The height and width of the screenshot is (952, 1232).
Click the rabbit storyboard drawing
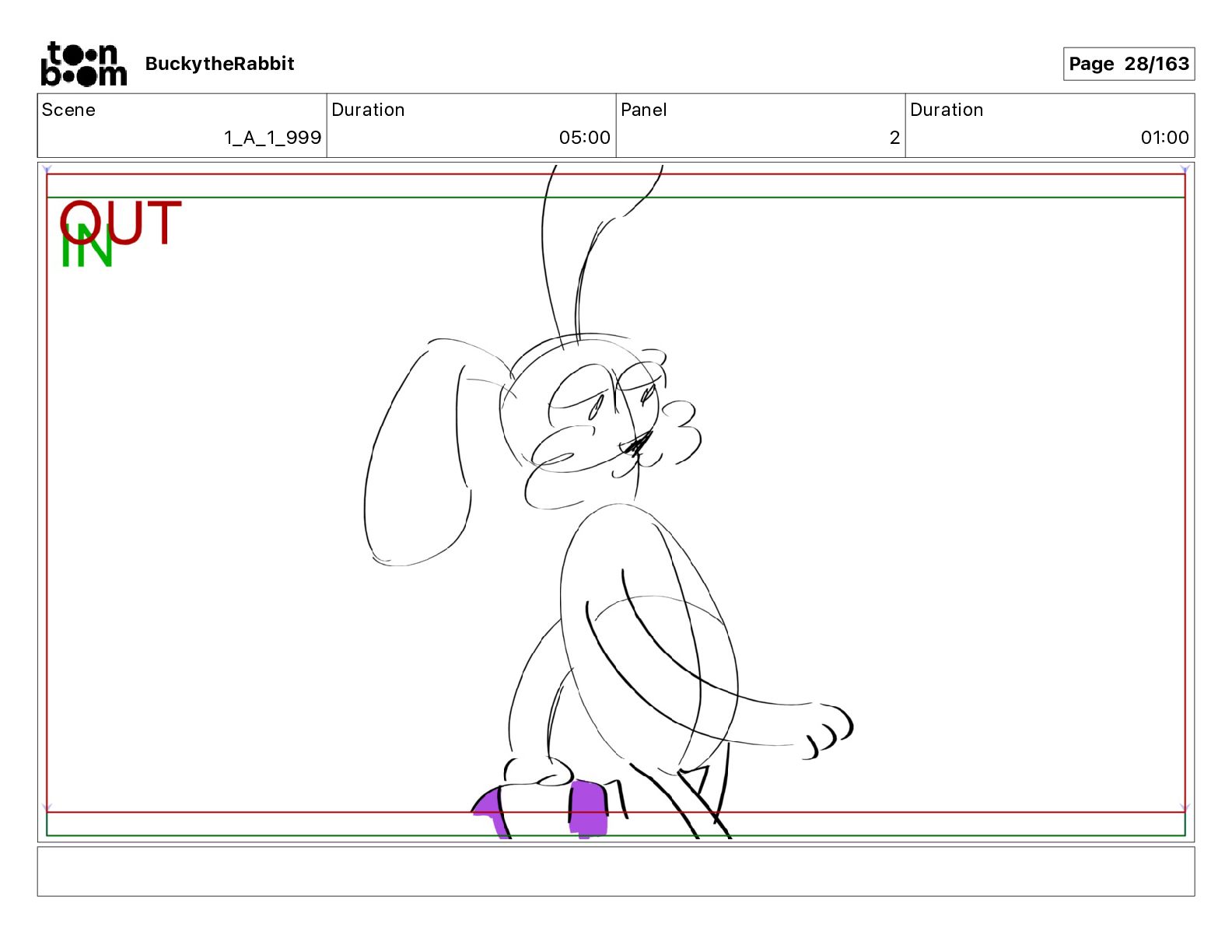coord(609,502)
